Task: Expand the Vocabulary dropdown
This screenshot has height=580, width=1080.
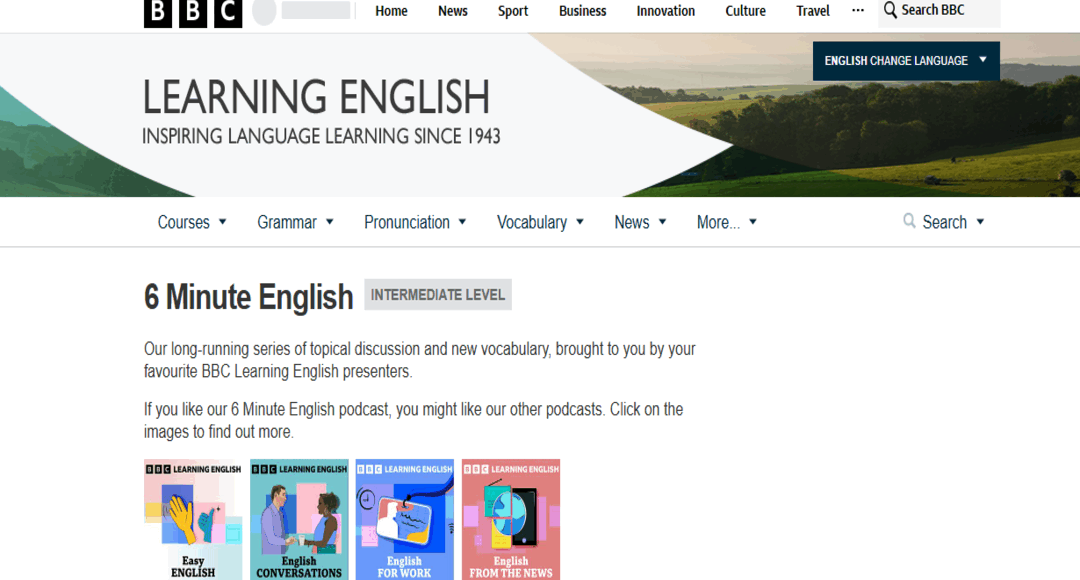Action: point(540,222)
